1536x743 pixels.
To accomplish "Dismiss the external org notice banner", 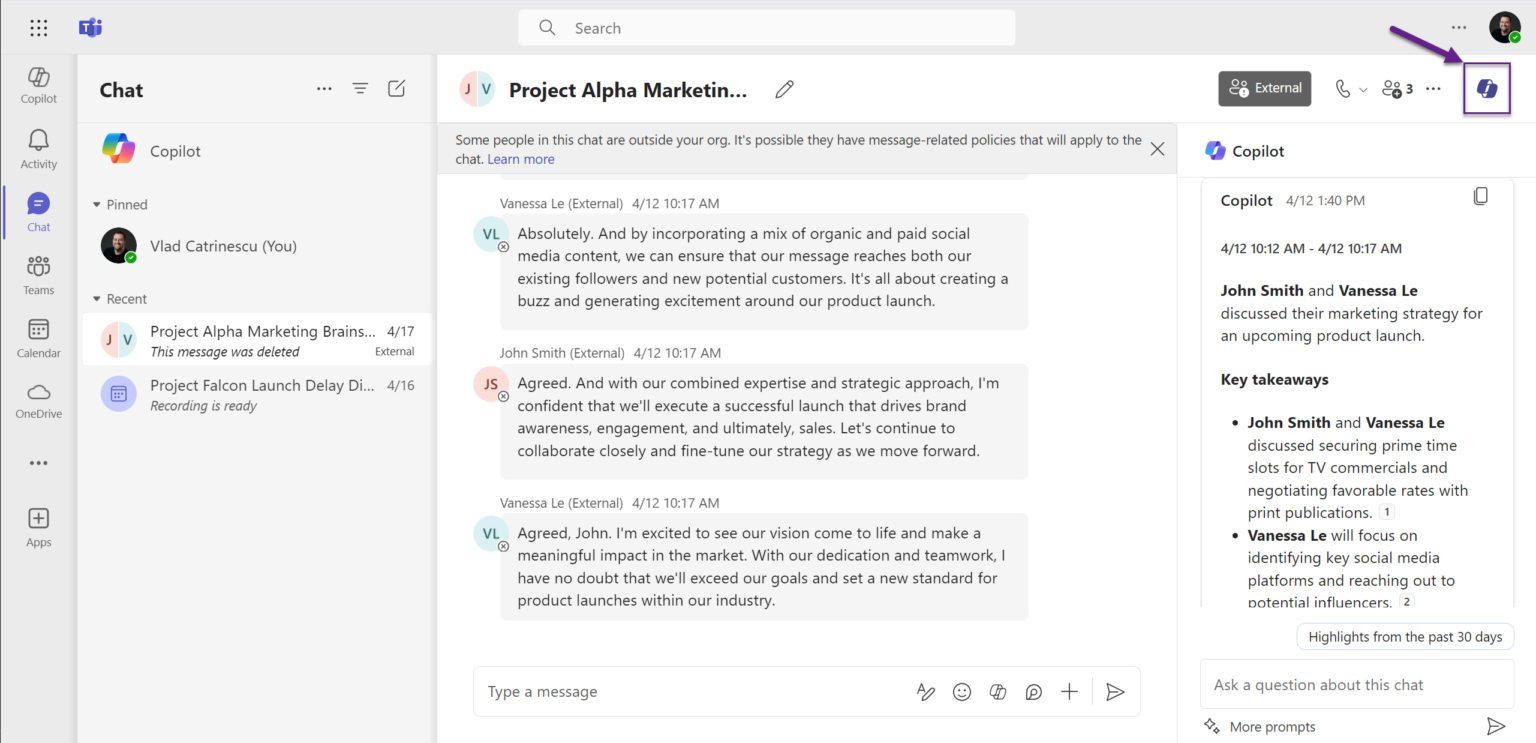I will point(1157,149).
